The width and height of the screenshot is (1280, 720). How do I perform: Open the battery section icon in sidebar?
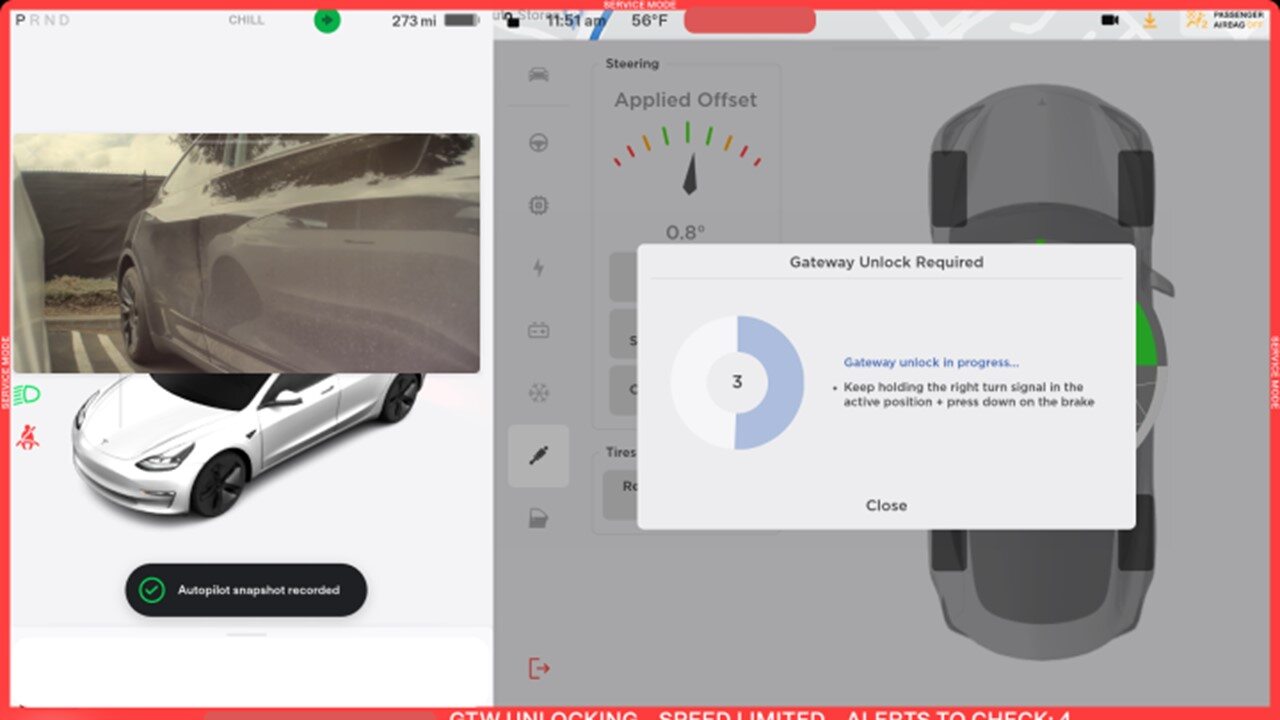pos(538,330)
